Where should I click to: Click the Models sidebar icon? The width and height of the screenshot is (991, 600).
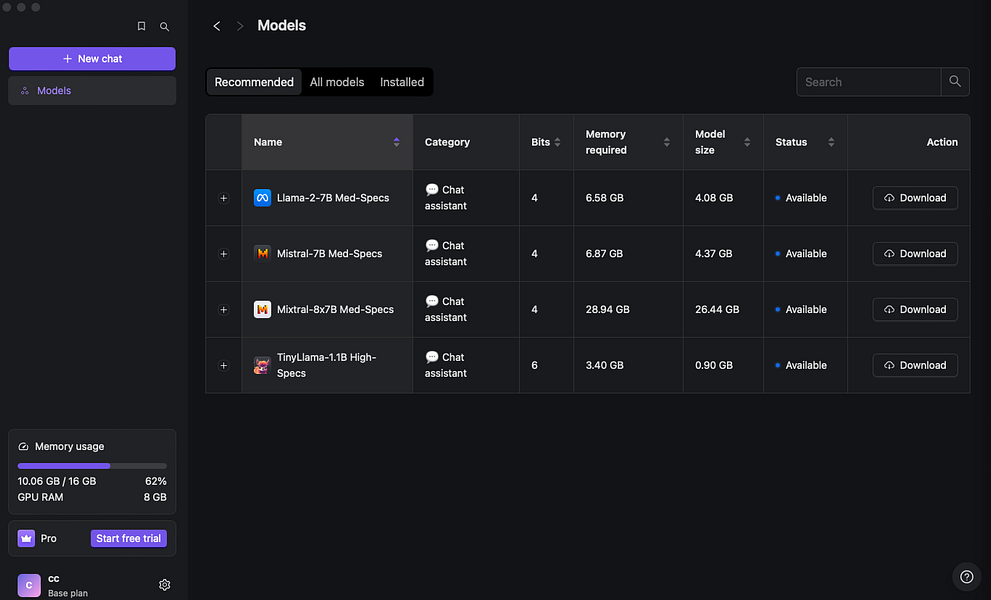pyautogui.click(x=25, y=91)
